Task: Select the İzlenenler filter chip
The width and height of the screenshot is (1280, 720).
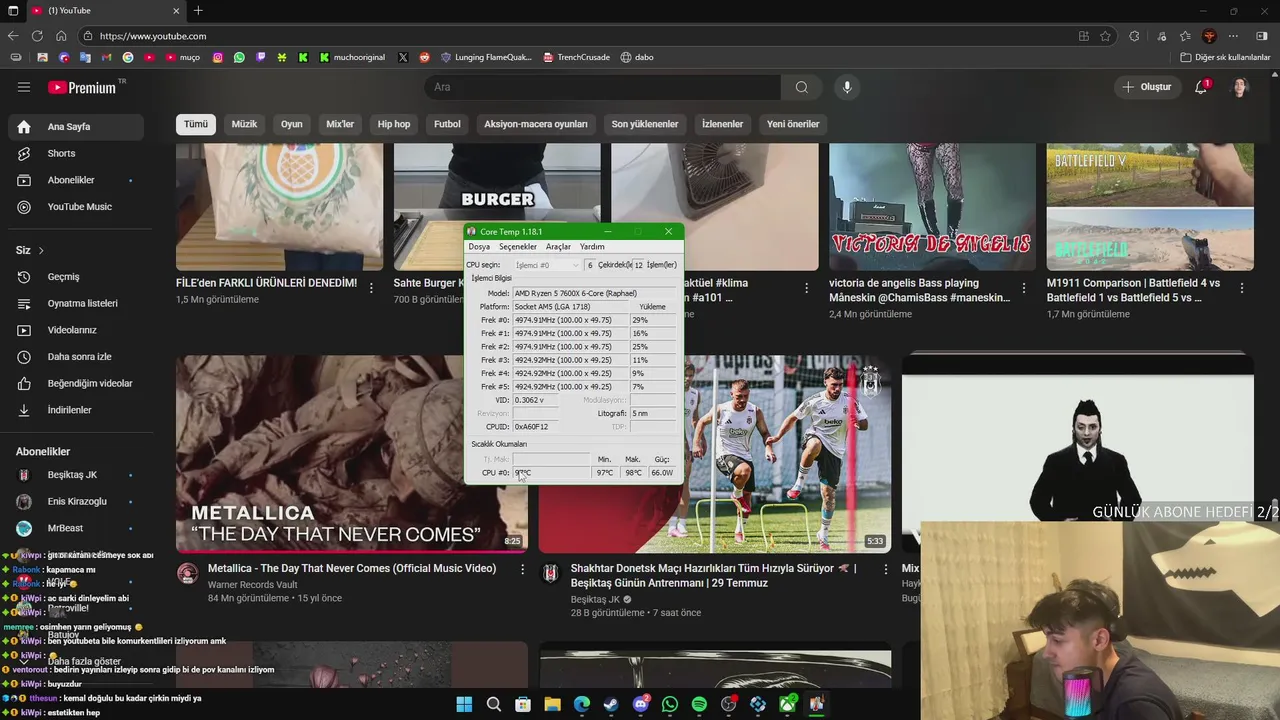Action: point(722,124)
